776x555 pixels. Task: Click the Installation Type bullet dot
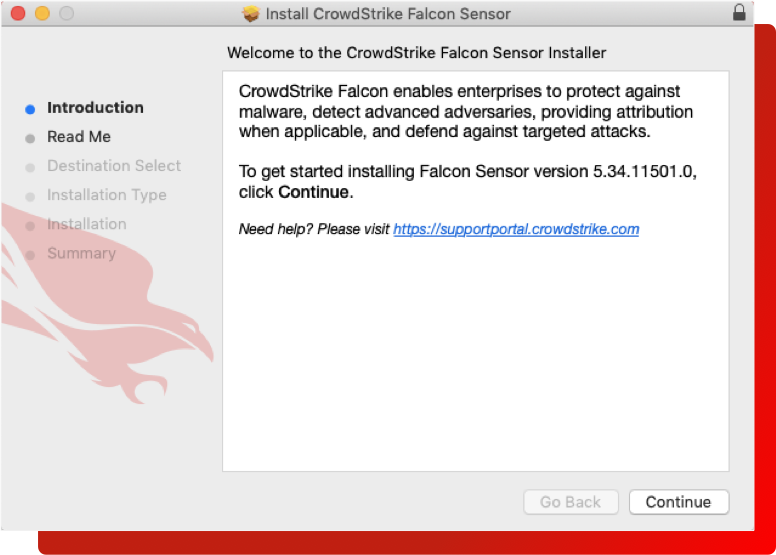30,196
